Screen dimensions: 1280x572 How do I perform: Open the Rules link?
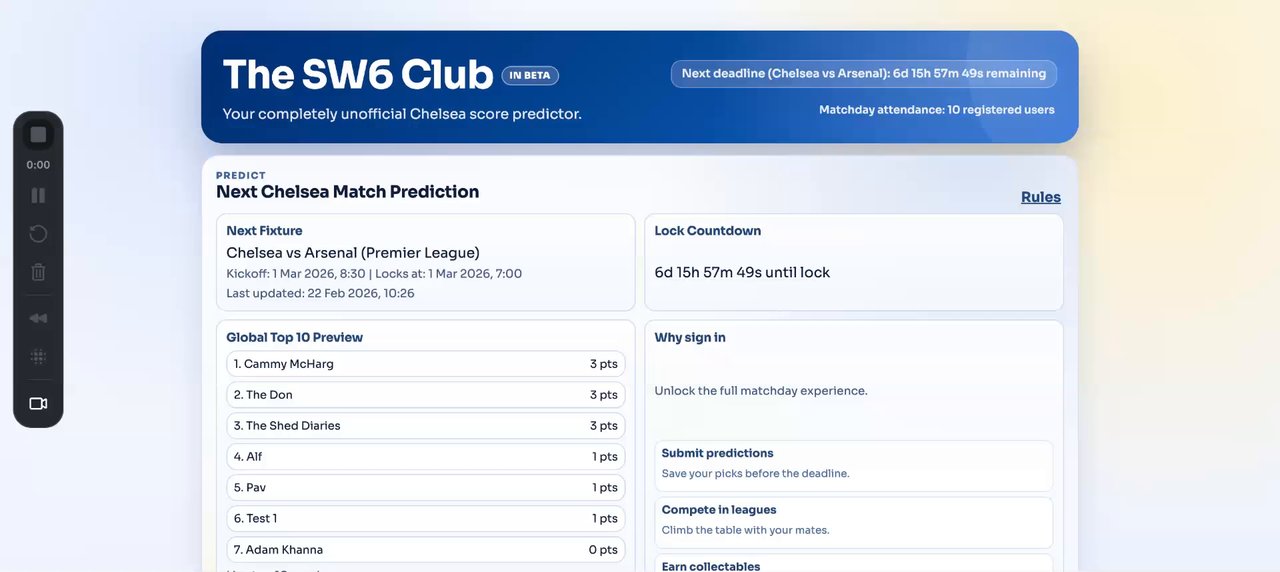coord(1040,197)
